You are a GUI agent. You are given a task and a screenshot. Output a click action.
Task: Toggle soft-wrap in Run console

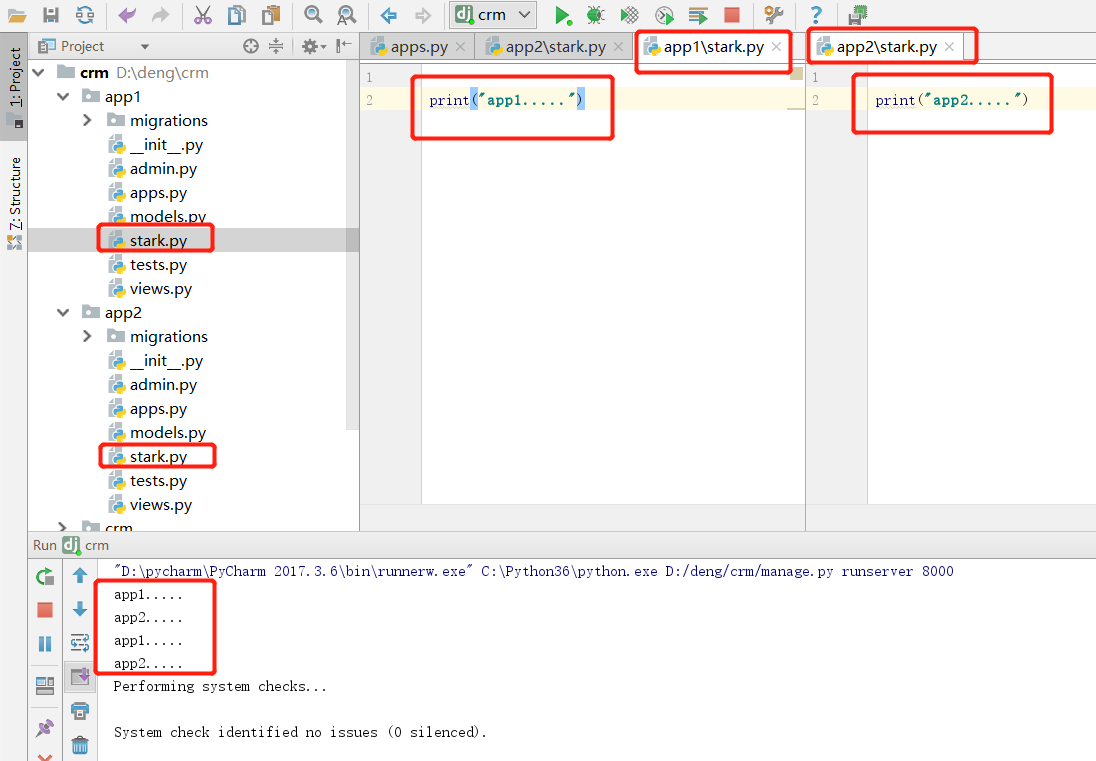[x=80, y=642]
